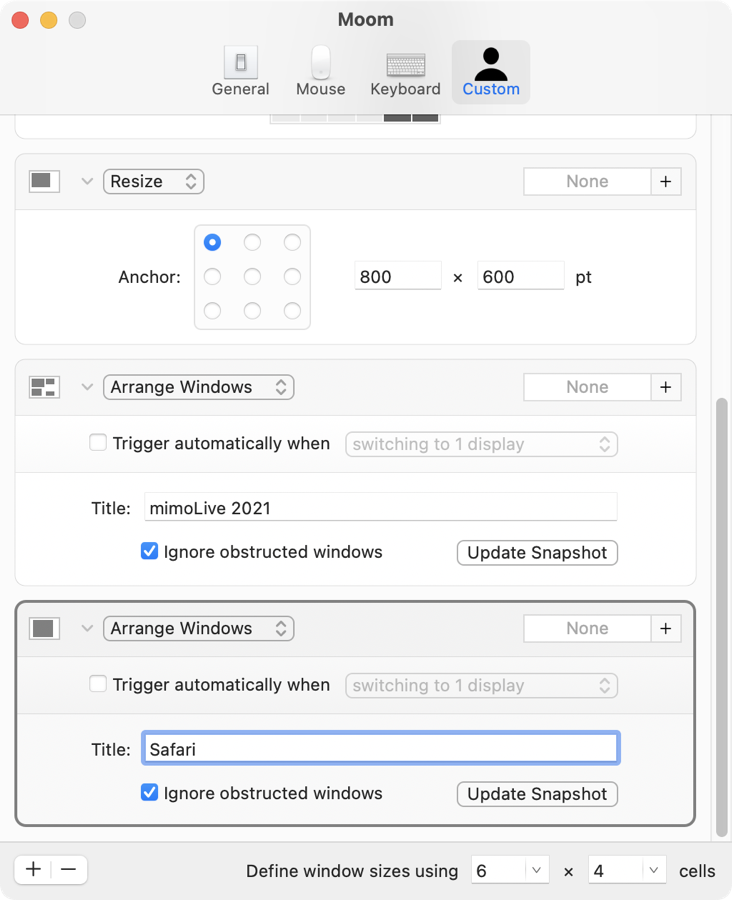This screenshot has width=732, height=900.
Task: Add a new custom action with bottom plus
Action: coord(33,869)
